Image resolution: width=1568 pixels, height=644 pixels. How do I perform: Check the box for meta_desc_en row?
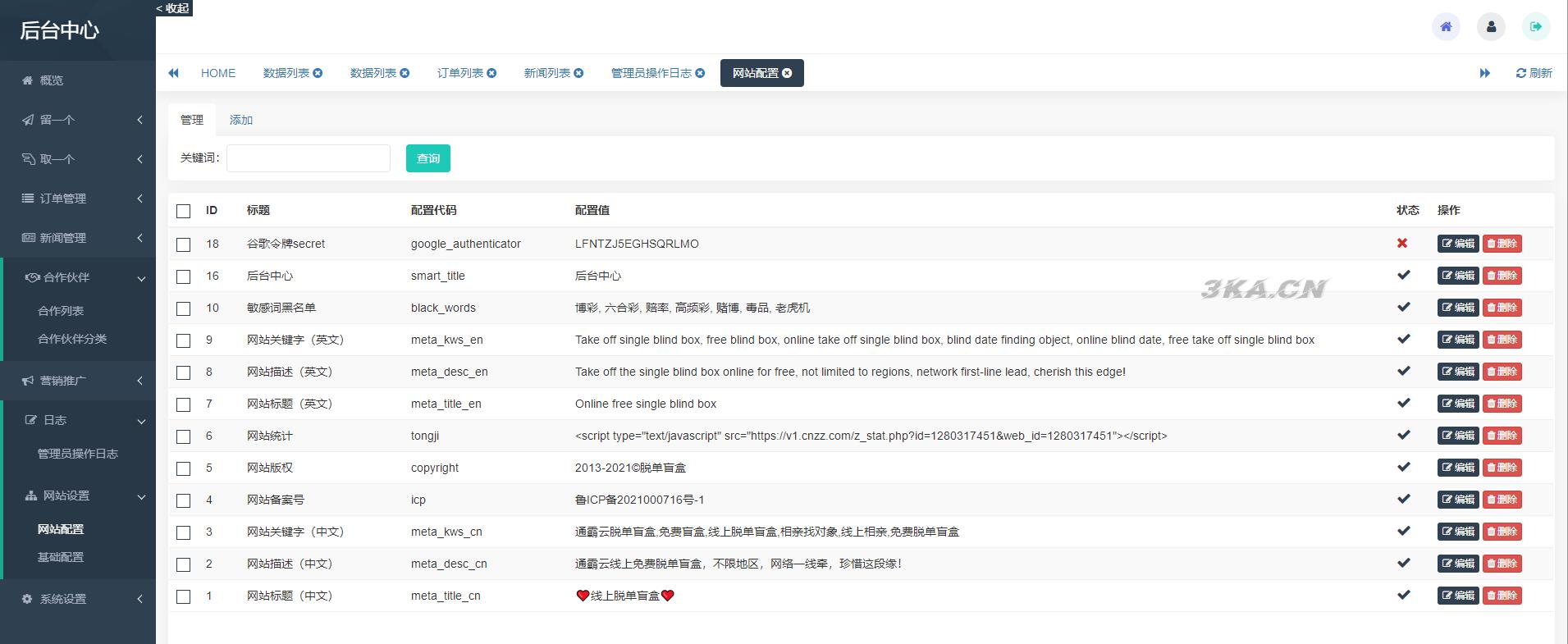[x=184, y=372]
